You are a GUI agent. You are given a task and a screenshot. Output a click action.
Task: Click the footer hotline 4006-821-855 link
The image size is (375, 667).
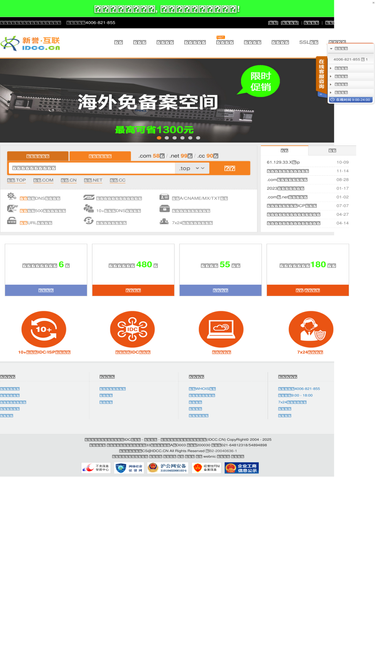(x=299, y=389)
